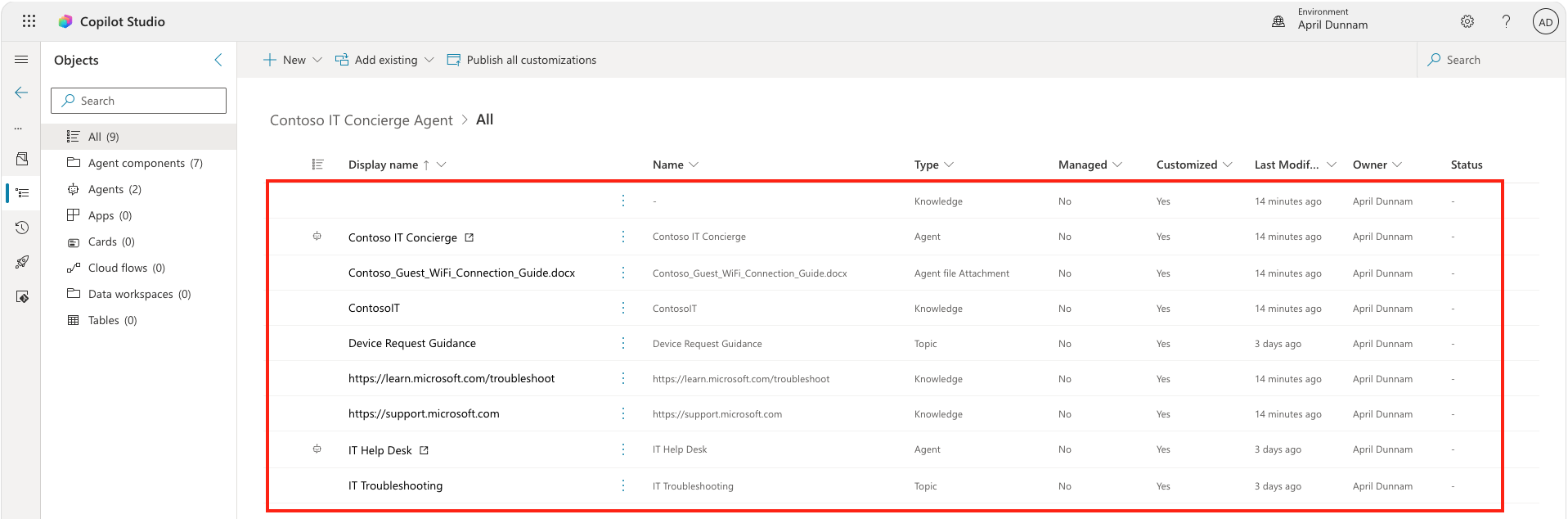
Task: Open the rocket pipelines icon
Action: 22,262
